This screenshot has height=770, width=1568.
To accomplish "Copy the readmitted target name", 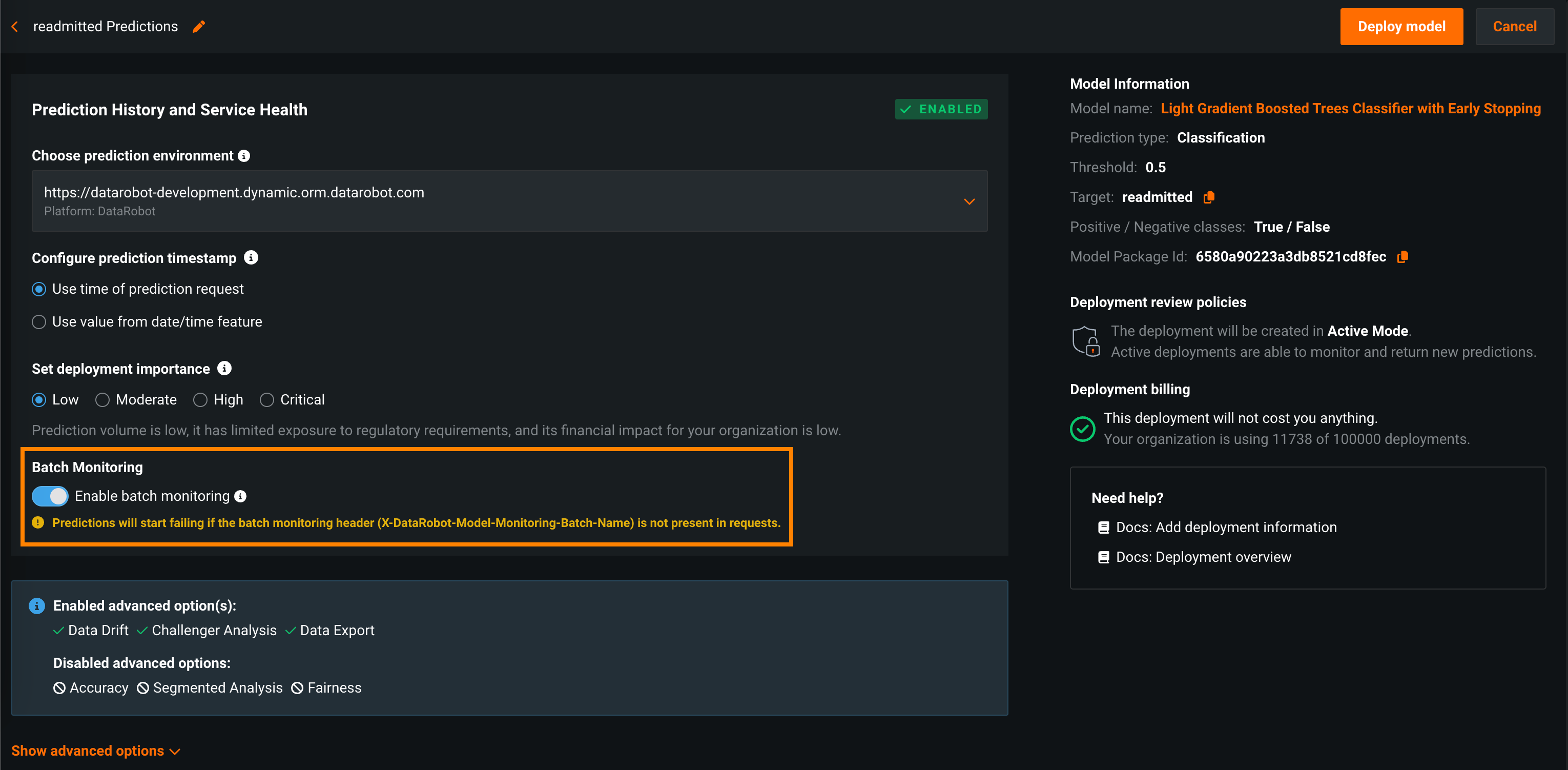I will 1209,197.
